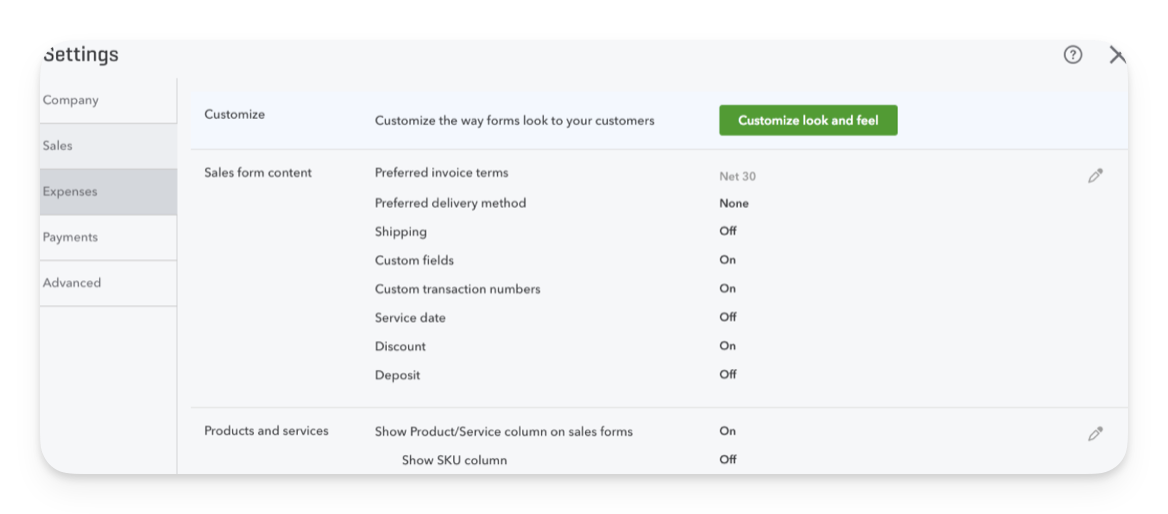
Task: Toggle Custom transaction numbers setting
Action: click(x=727, y=288)
